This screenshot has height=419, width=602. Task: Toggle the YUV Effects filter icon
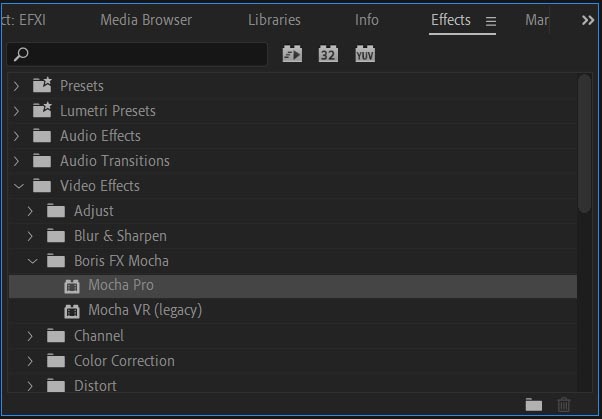365,54
